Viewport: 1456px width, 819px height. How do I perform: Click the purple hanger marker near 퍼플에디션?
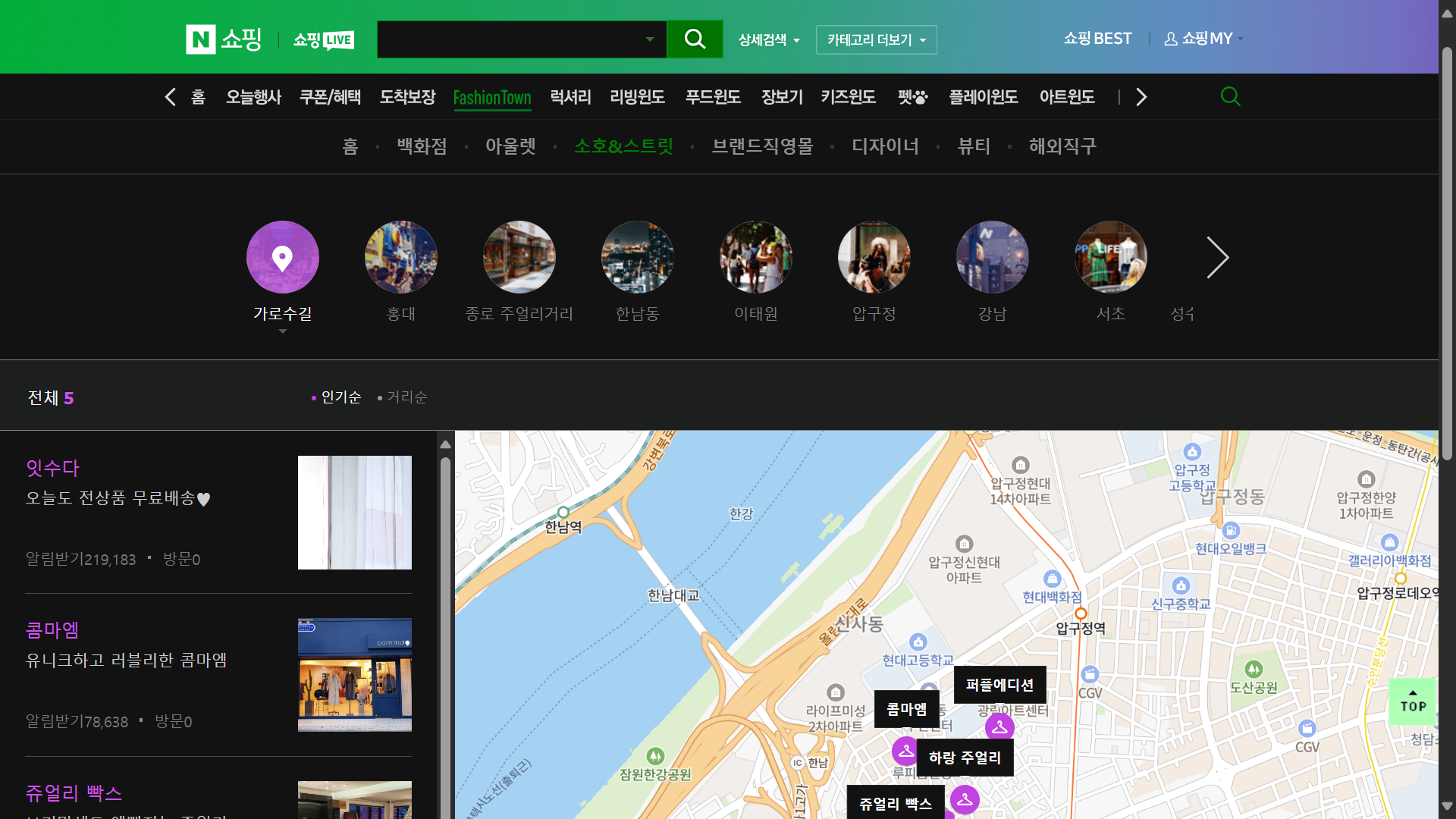click(999, 726)
